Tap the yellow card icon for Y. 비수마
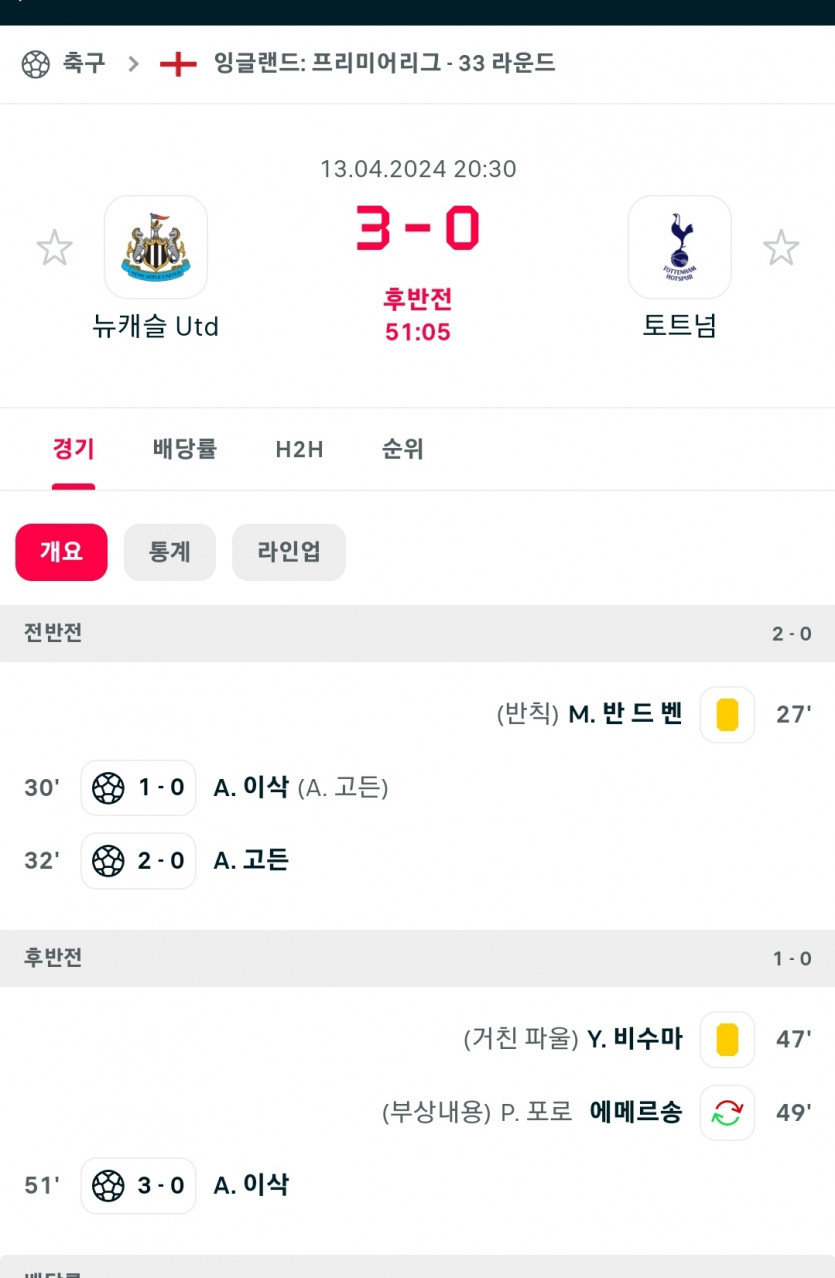 (727, 1040)
